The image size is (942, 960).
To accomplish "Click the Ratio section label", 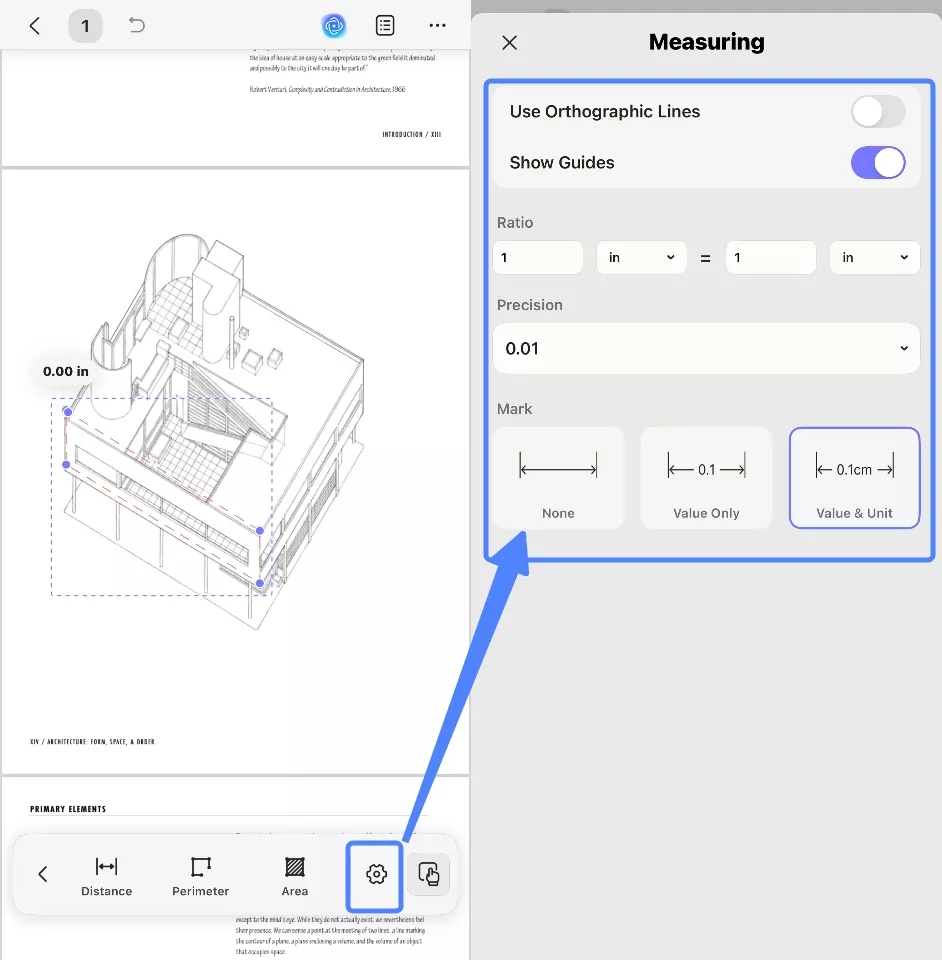I will click(x=515, y=223).
